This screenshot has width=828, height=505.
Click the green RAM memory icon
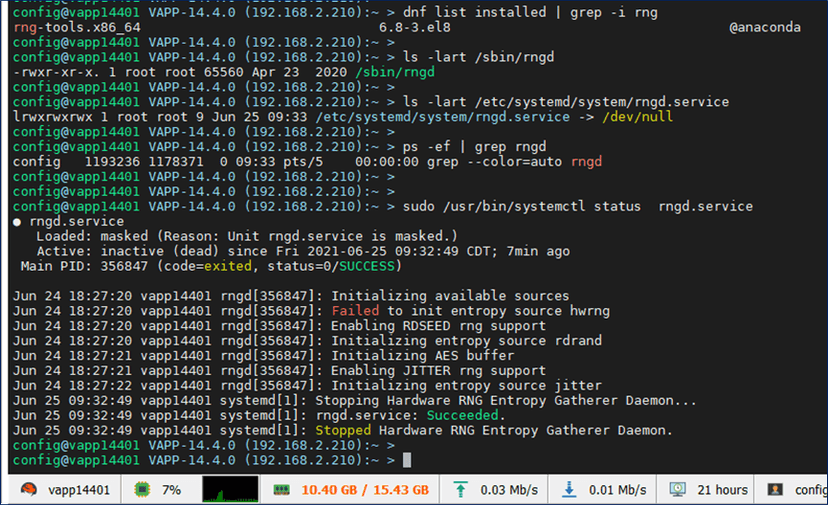[282, 490]
